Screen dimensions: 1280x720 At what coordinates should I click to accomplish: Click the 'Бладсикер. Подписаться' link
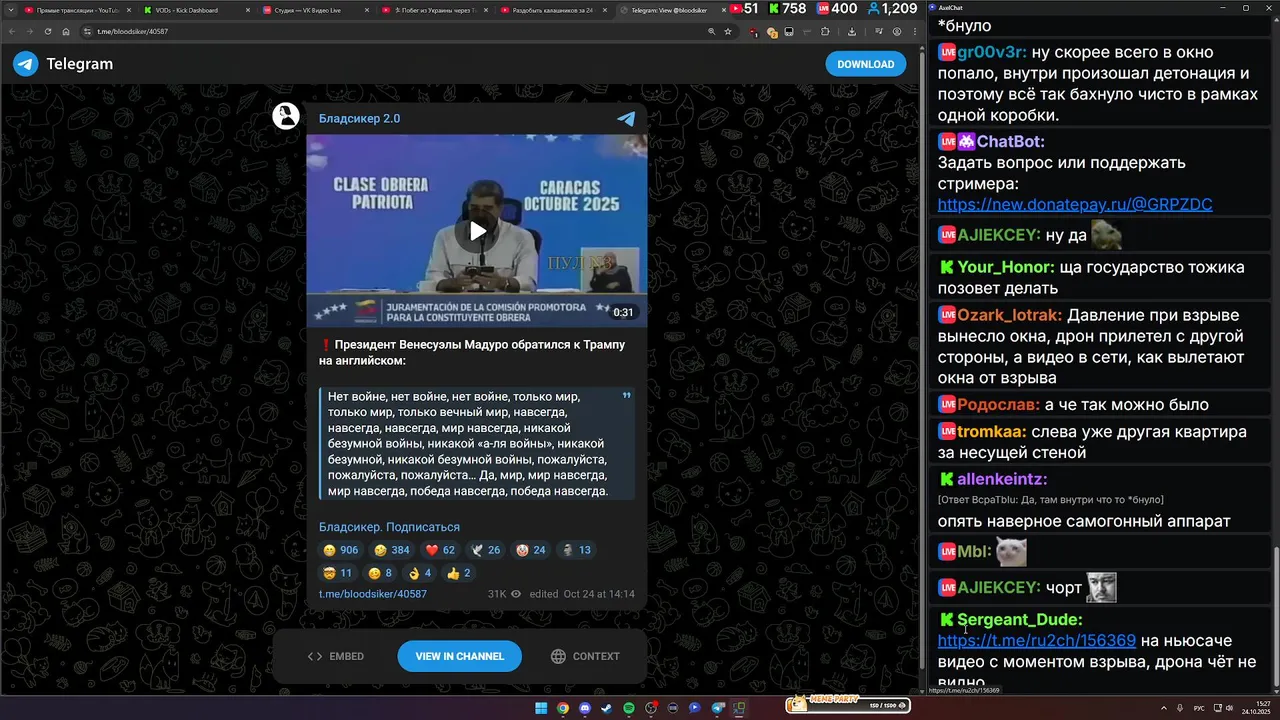pos(389,527)
